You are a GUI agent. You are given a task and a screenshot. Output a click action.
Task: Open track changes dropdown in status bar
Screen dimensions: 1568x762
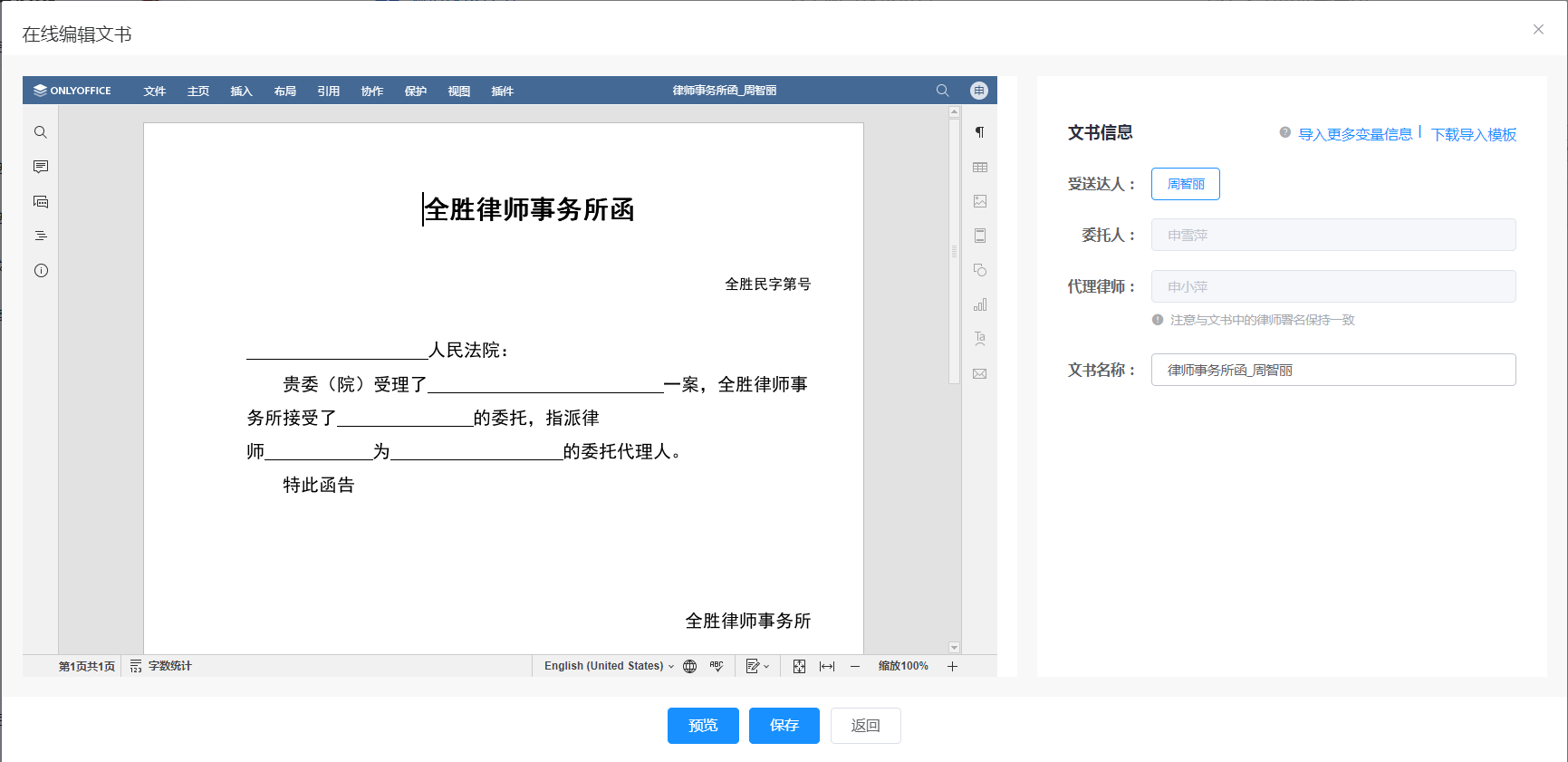click(x=757, y=666)
